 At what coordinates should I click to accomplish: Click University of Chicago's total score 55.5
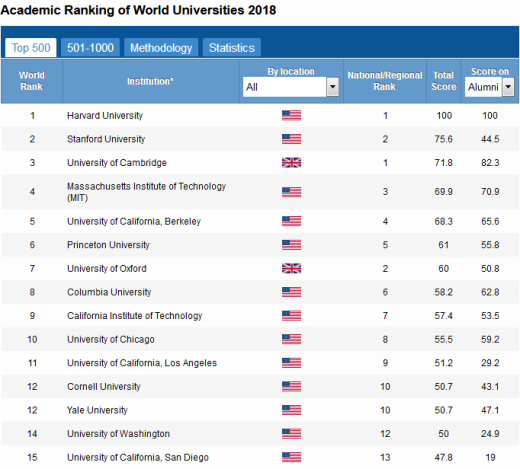click(444, 339)
